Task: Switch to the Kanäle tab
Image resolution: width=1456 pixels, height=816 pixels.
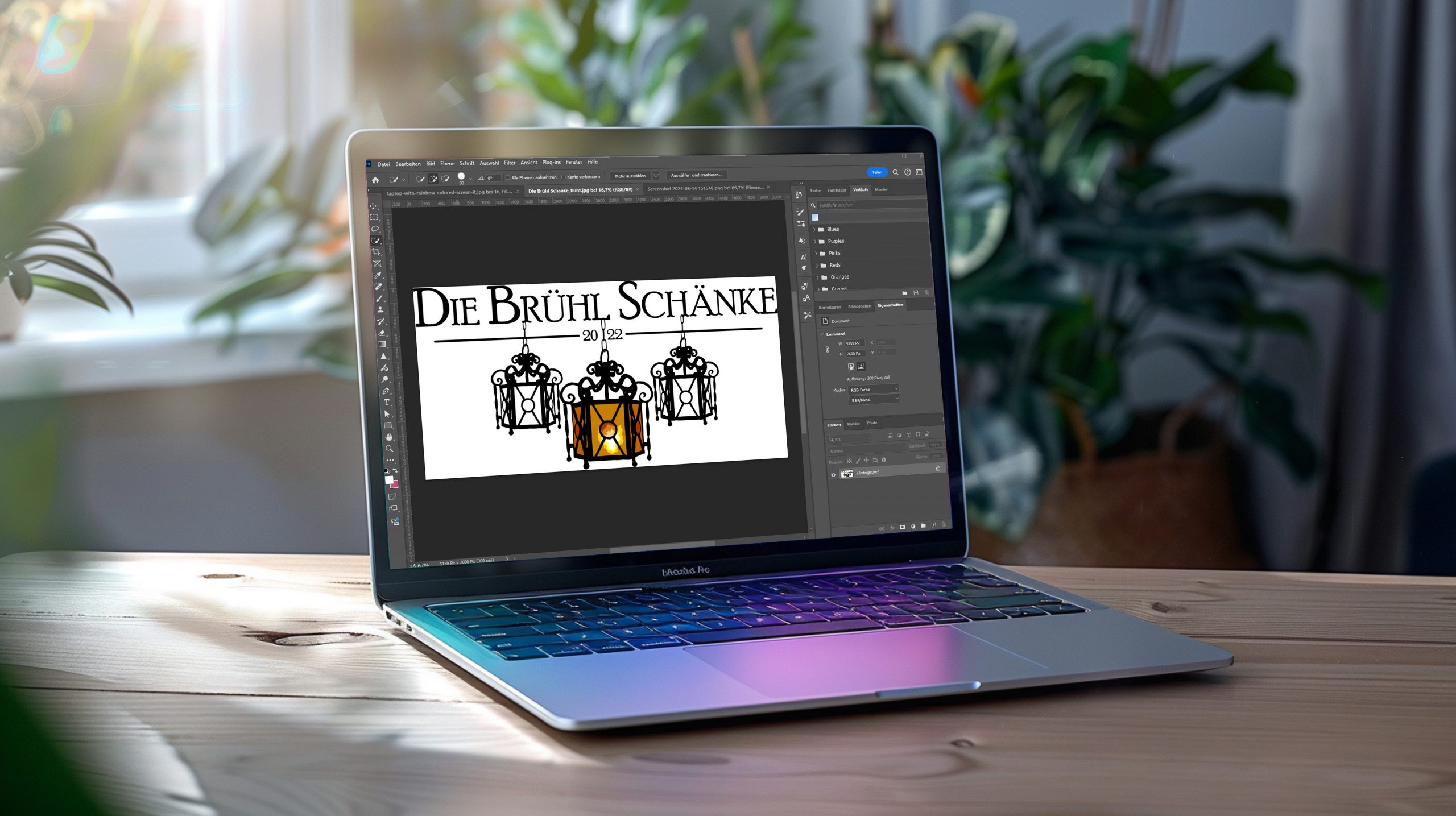Action: coord(853,424)
